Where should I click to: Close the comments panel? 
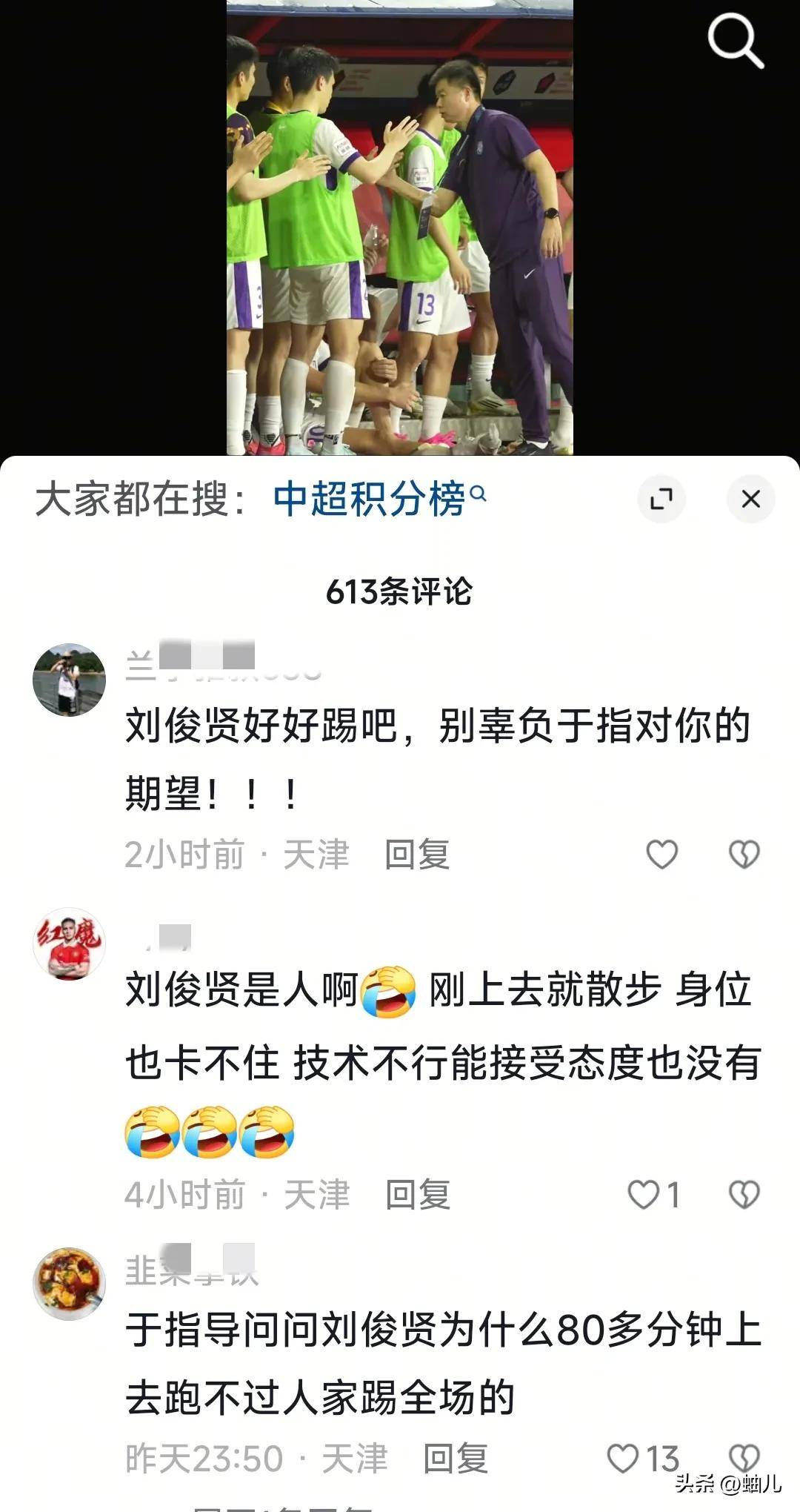coord(750,499)
